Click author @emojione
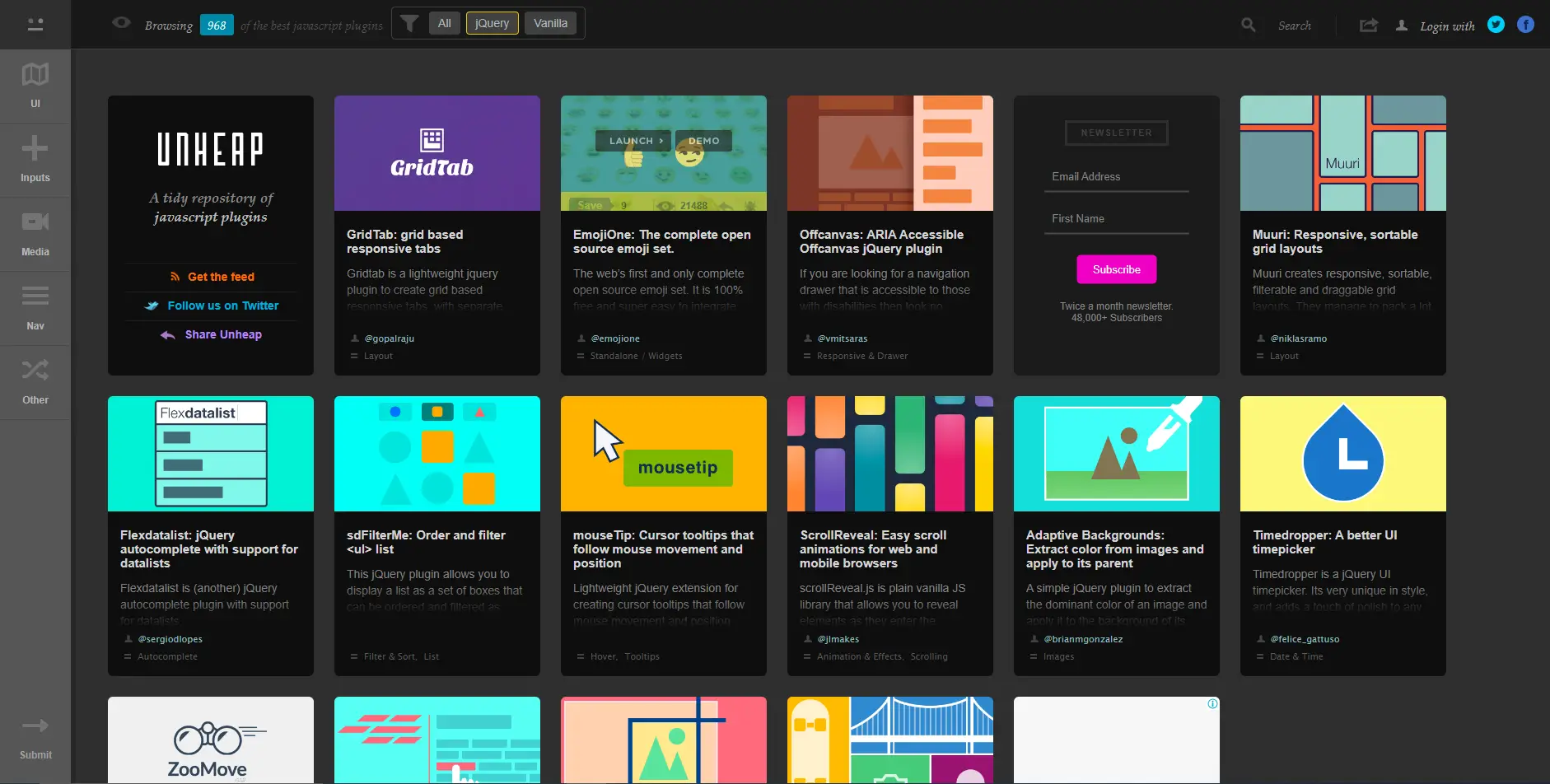1550x784 pixels. [615, 338]
